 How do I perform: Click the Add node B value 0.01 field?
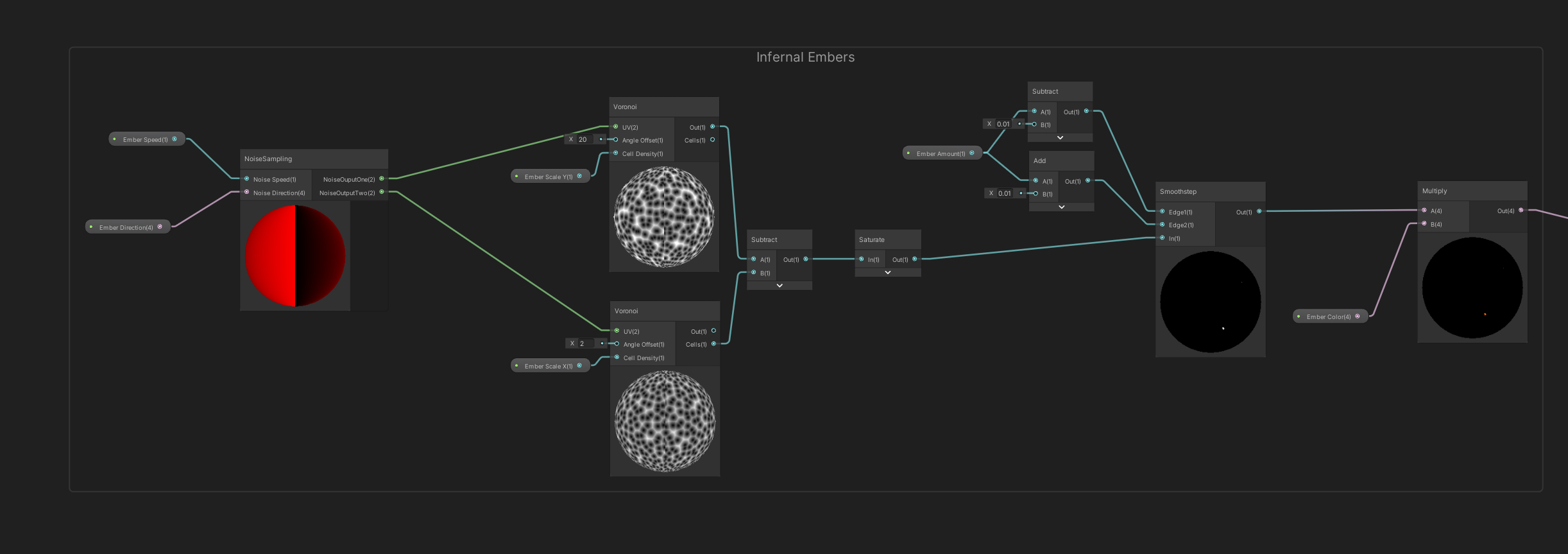tap(1005, 193)
